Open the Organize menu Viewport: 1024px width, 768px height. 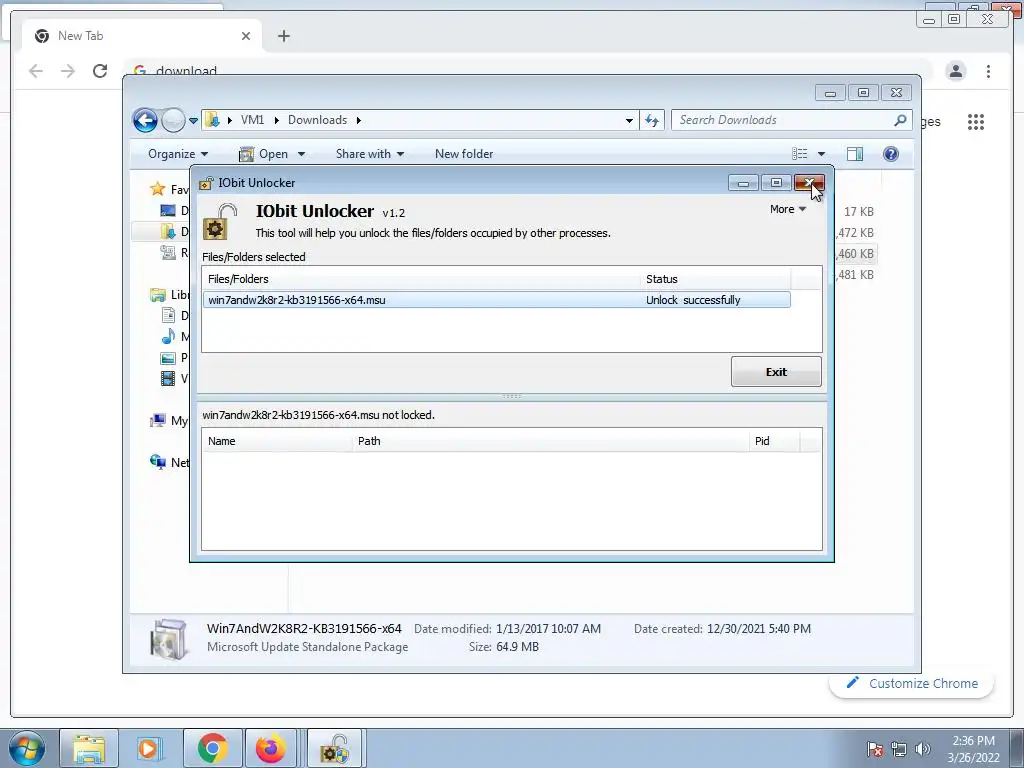coord(178,154)
